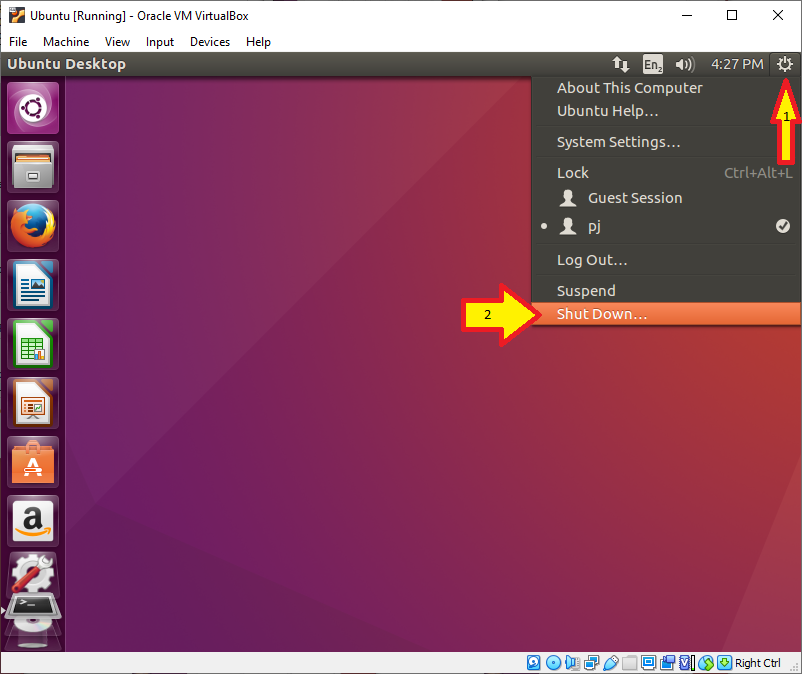Click the display status icon
802x674 pixels.
pos(649,663)
